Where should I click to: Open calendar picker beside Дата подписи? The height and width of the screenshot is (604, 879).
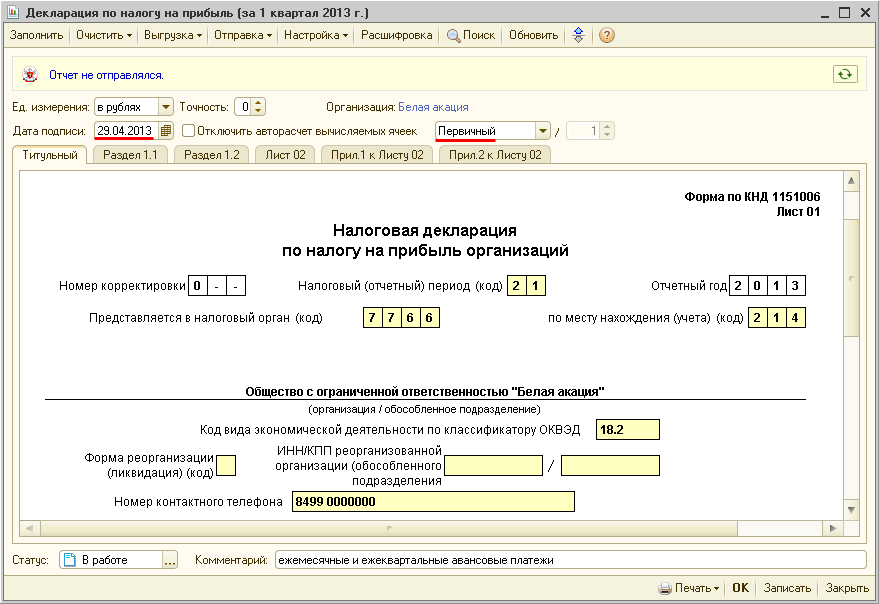pos(166,131)
